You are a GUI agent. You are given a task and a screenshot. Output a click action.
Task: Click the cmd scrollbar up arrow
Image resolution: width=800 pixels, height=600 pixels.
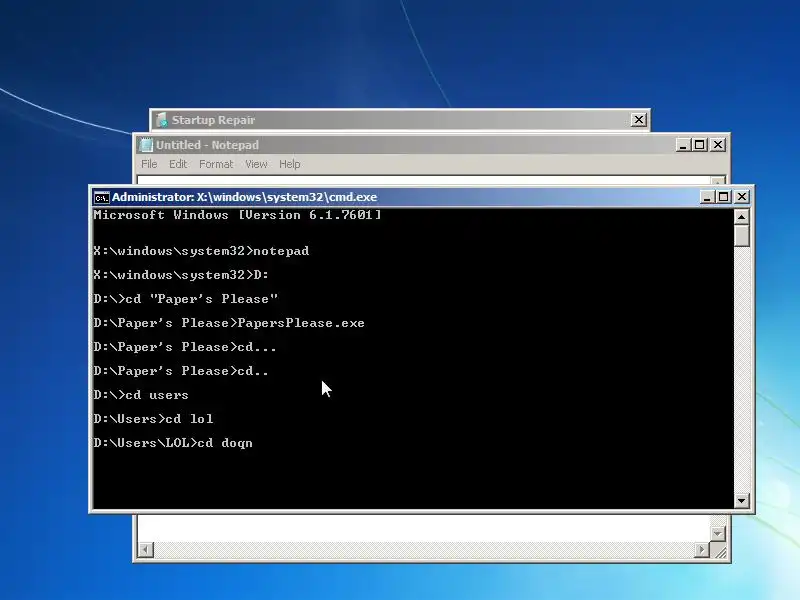pos(741,217)
